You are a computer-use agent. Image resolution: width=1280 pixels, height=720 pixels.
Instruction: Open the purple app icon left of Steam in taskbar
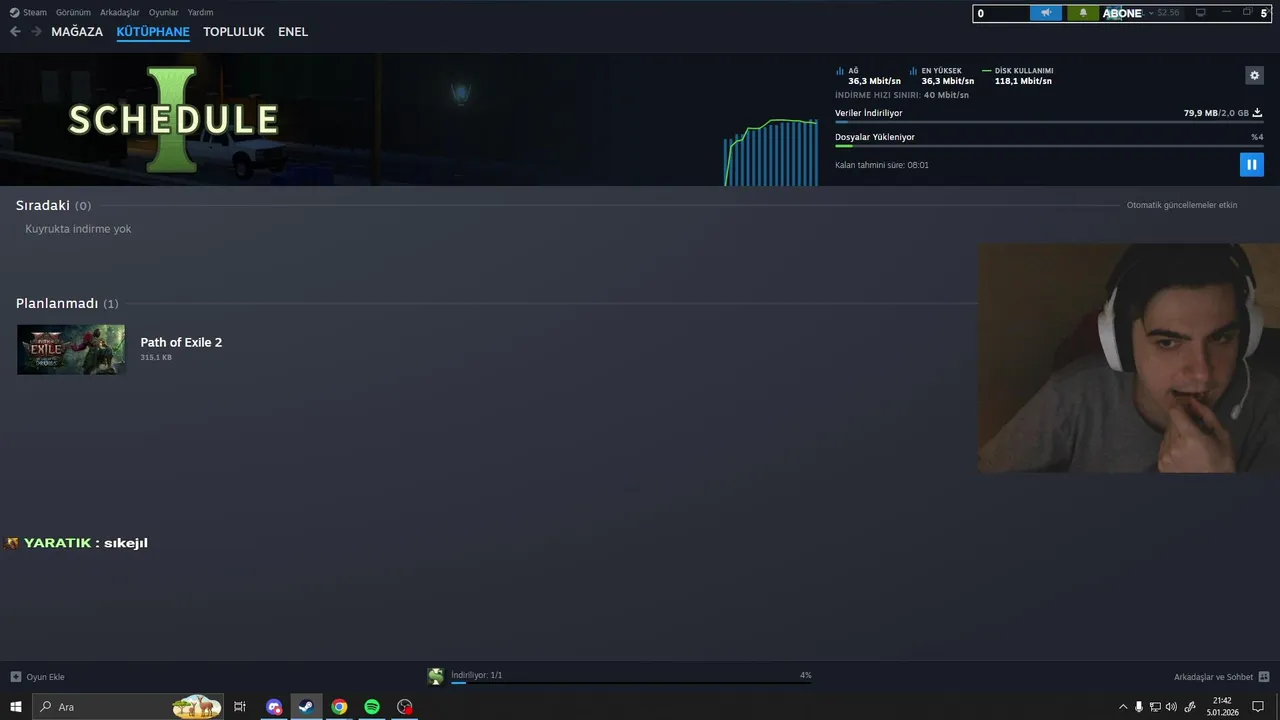pyautogui.click(x=274, y=707)
